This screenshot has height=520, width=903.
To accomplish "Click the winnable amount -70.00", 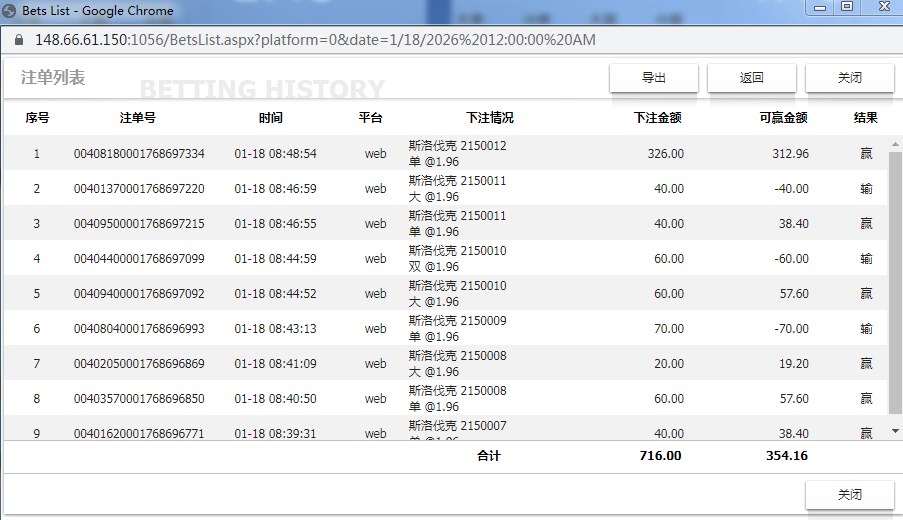I will (x=792, y=329).
